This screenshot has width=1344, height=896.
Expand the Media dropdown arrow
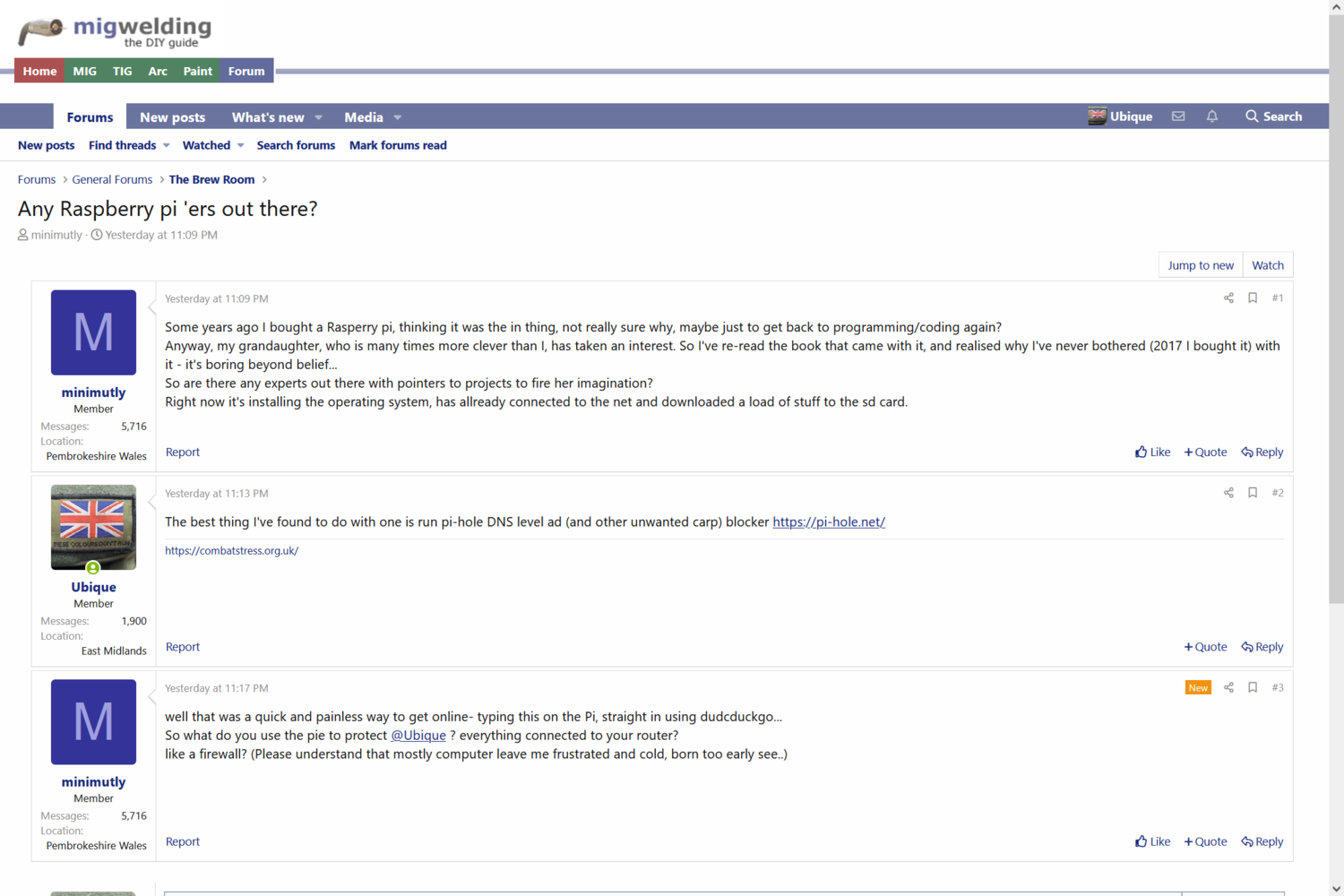[398, 117]
